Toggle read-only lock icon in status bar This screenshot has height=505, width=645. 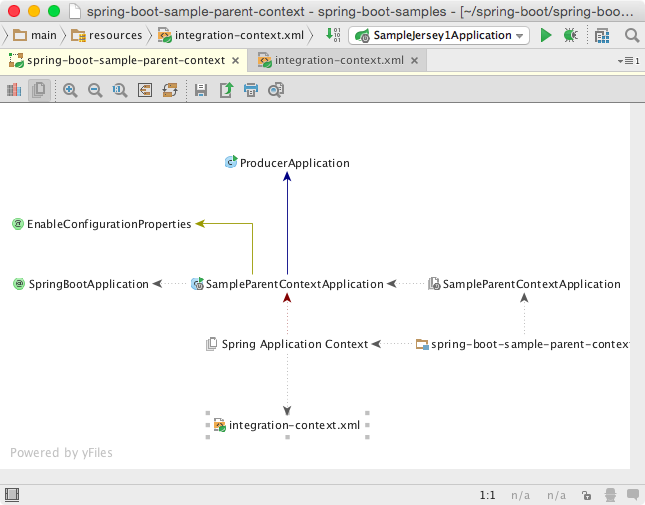point(586,495)
